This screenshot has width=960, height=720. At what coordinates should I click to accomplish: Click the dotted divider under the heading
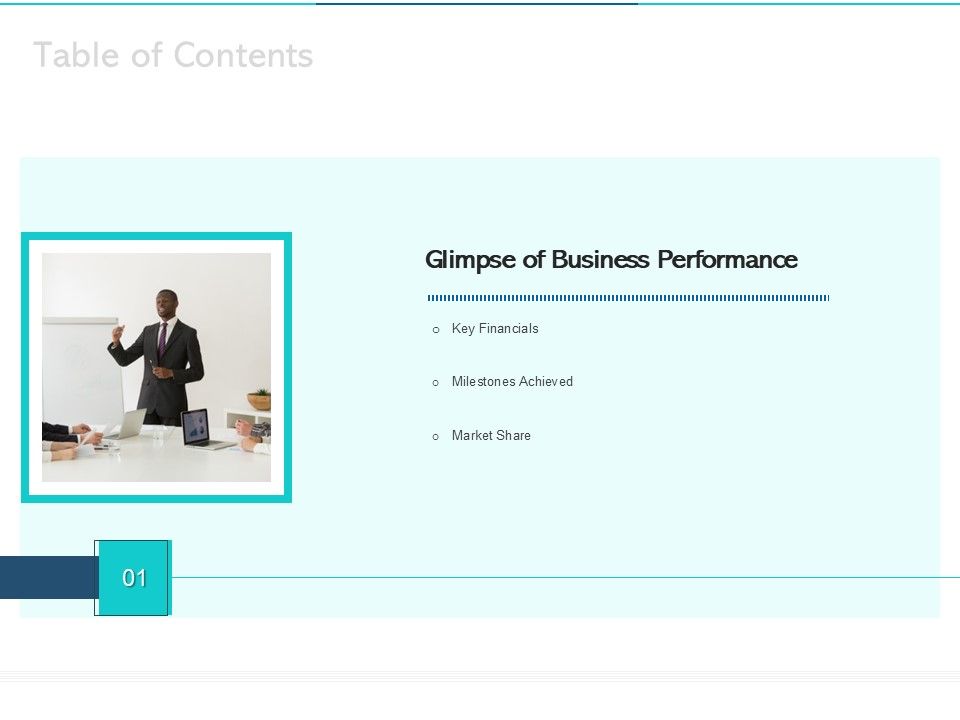pyautogui.click(x=628, y=298)
